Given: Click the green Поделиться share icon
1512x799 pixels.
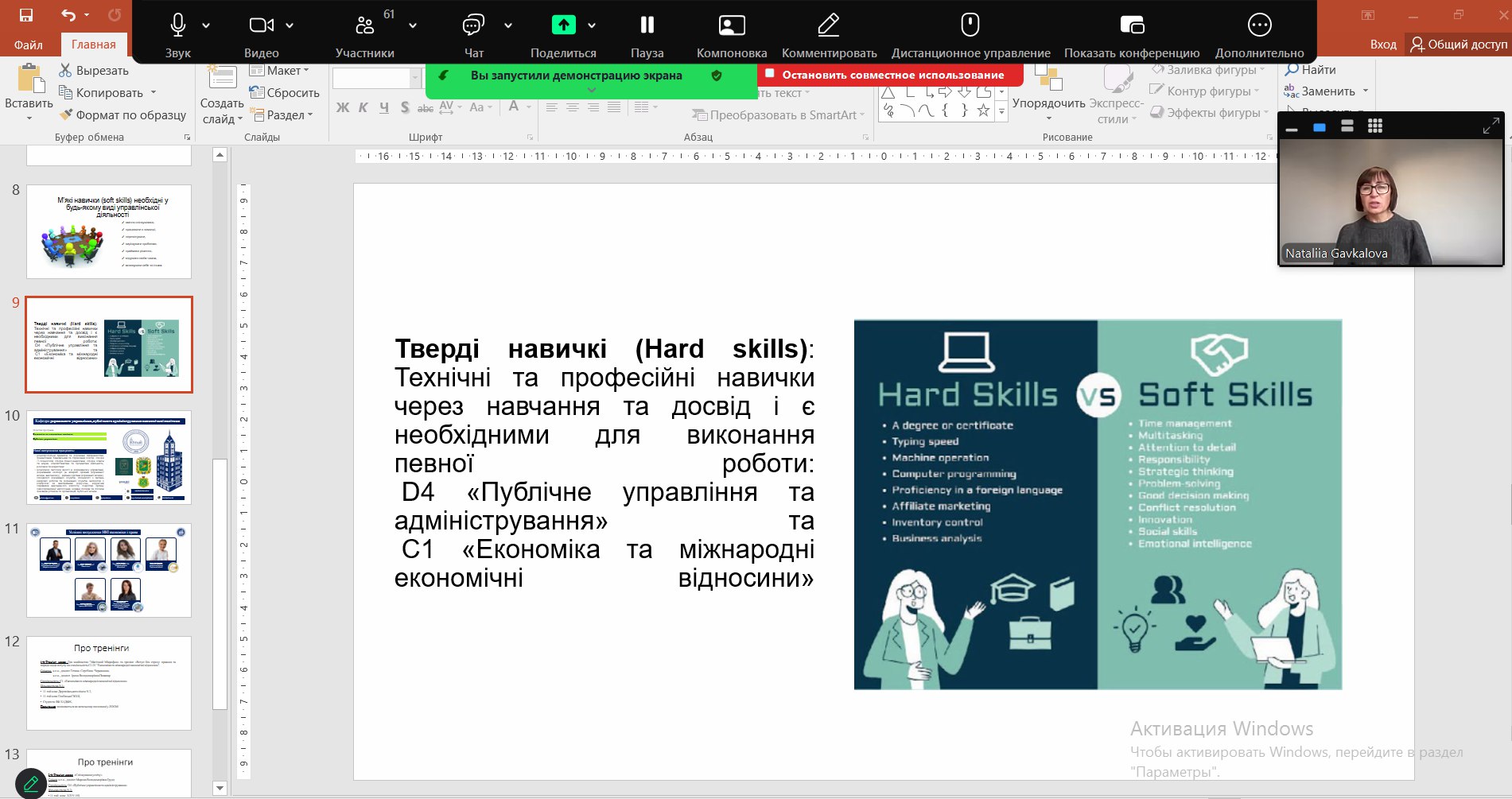Looking at the screenshot, I should pyautogui.click(x=563, y=25).
